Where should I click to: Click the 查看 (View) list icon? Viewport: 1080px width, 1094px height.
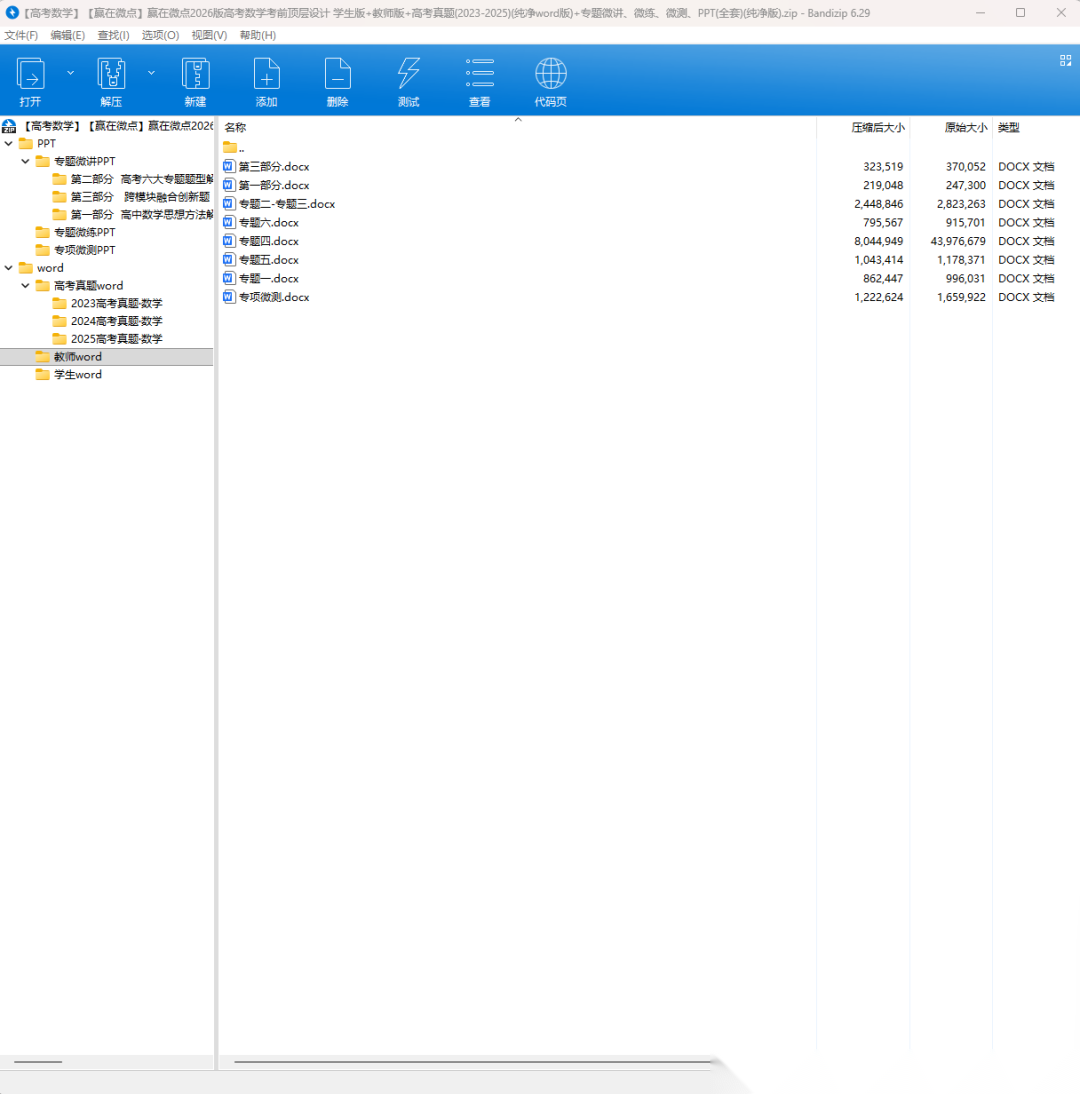click(x=480, y=76)
